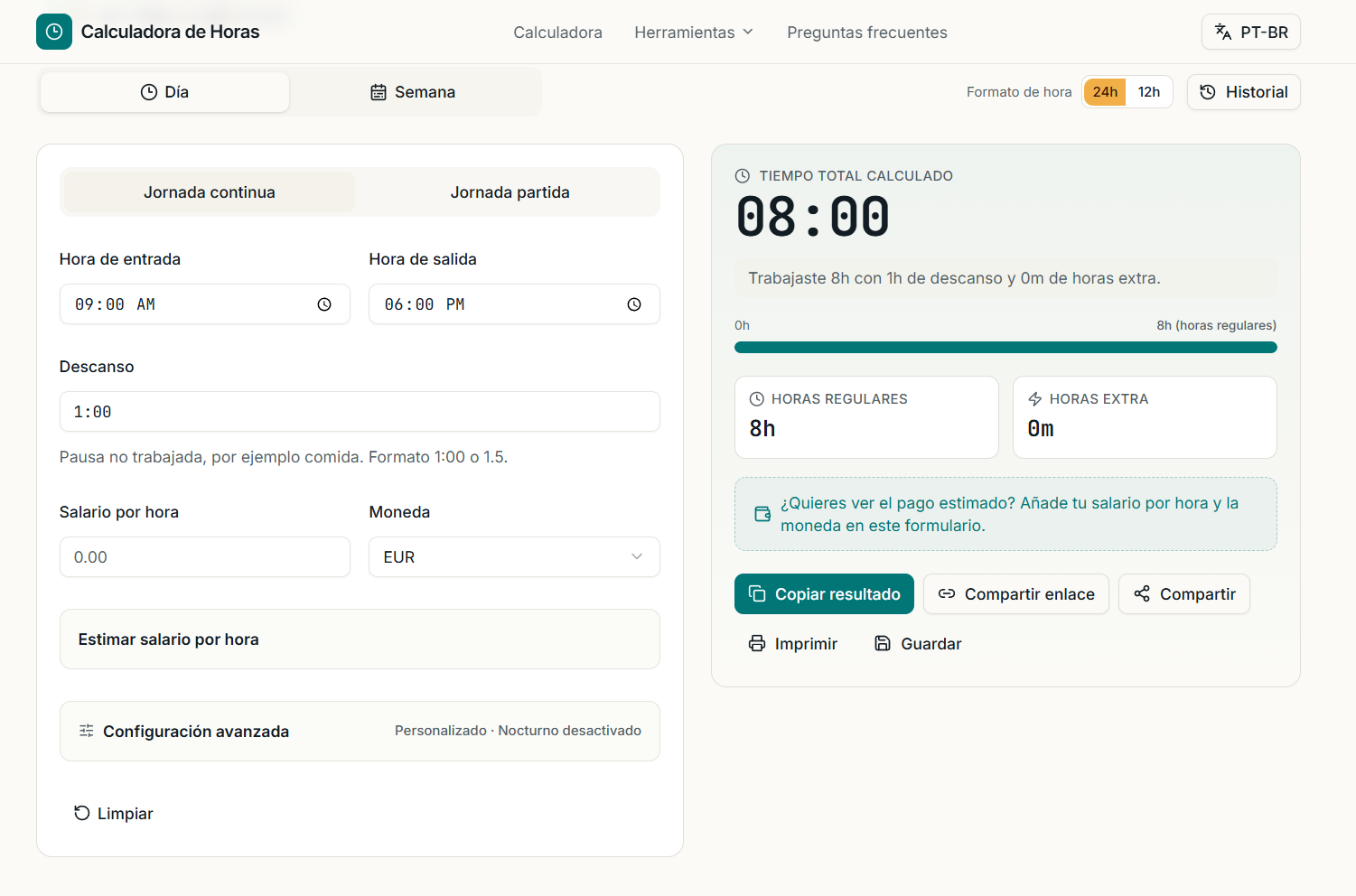1356x896 pixels.
Task: Print the result with Imprimir
Action: (x=793, y=643)
